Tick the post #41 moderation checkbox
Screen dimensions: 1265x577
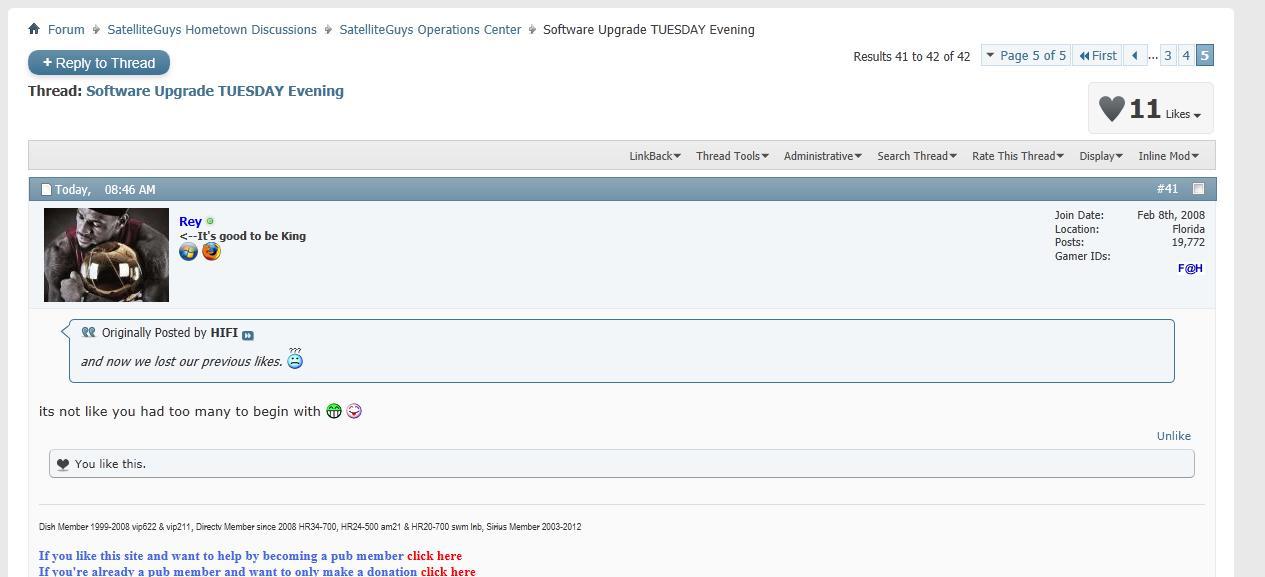pos(1198,189)
